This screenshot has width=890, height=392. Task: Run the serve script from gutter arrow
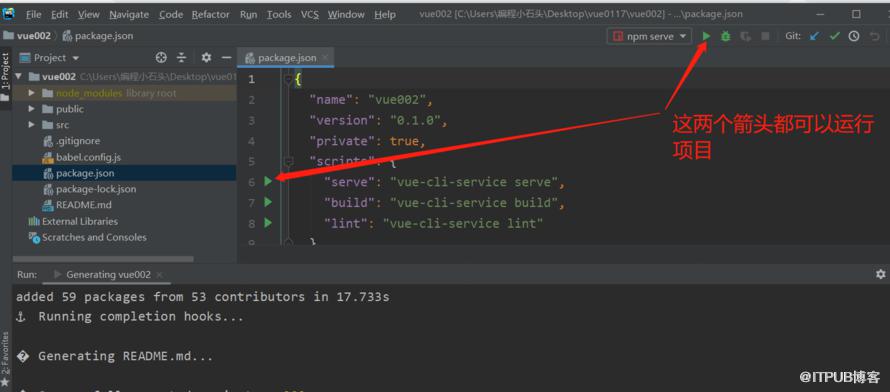(268, 182)
